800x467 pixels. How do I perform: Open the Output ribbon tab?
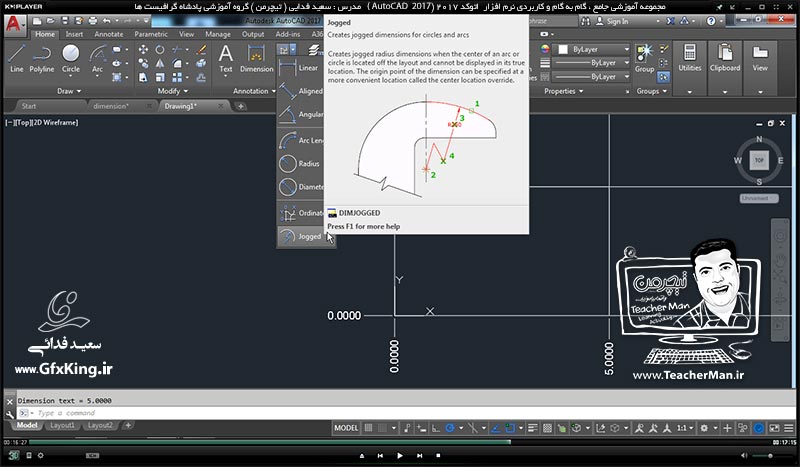(x=253, y=34)
